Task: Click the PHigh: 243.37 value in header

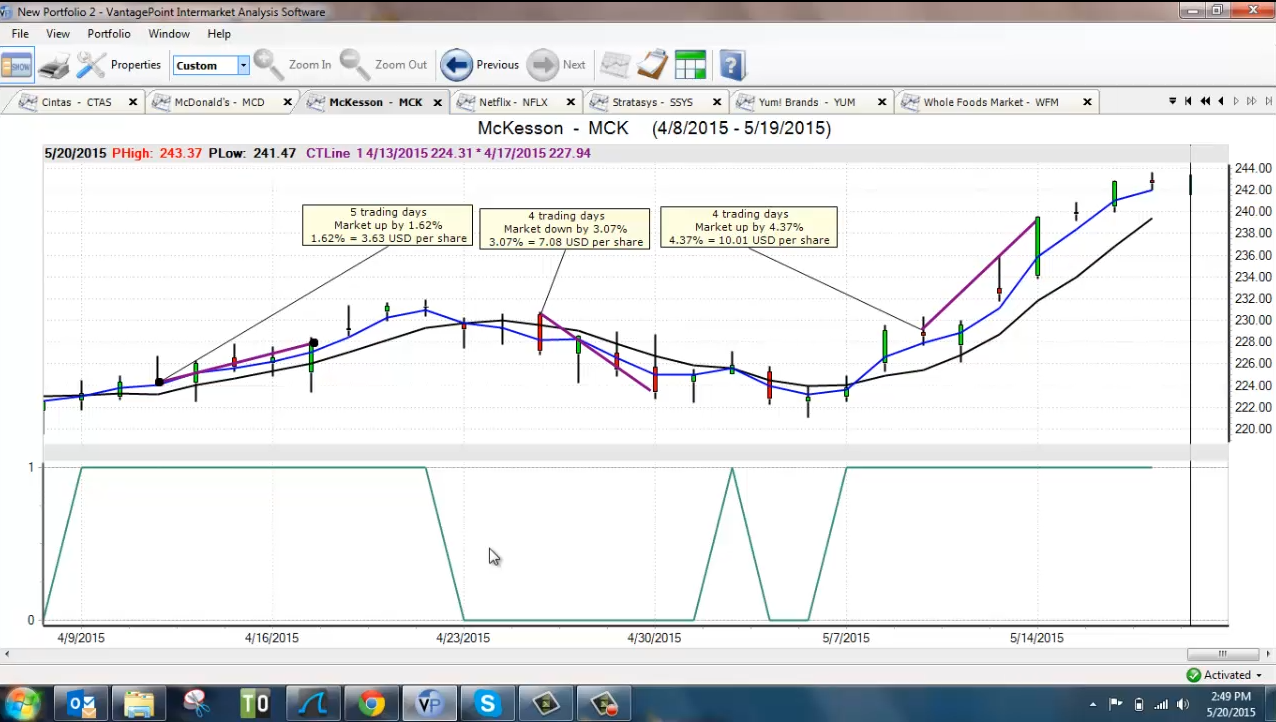Action: 157,153
